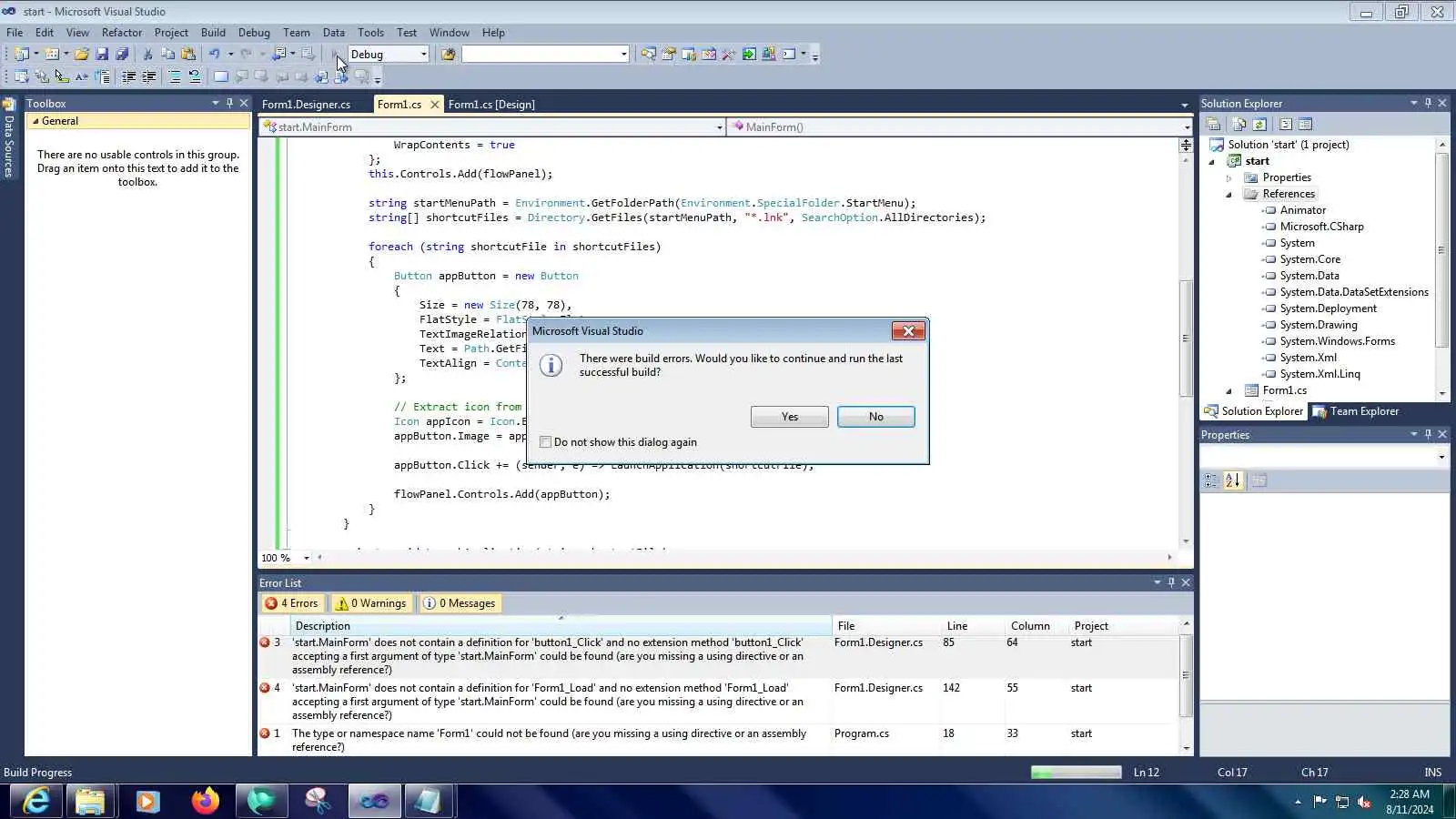Expand the Properties node in Solution Explorer
This screenshot has height=819, width=1456.
click(1228, 177)
